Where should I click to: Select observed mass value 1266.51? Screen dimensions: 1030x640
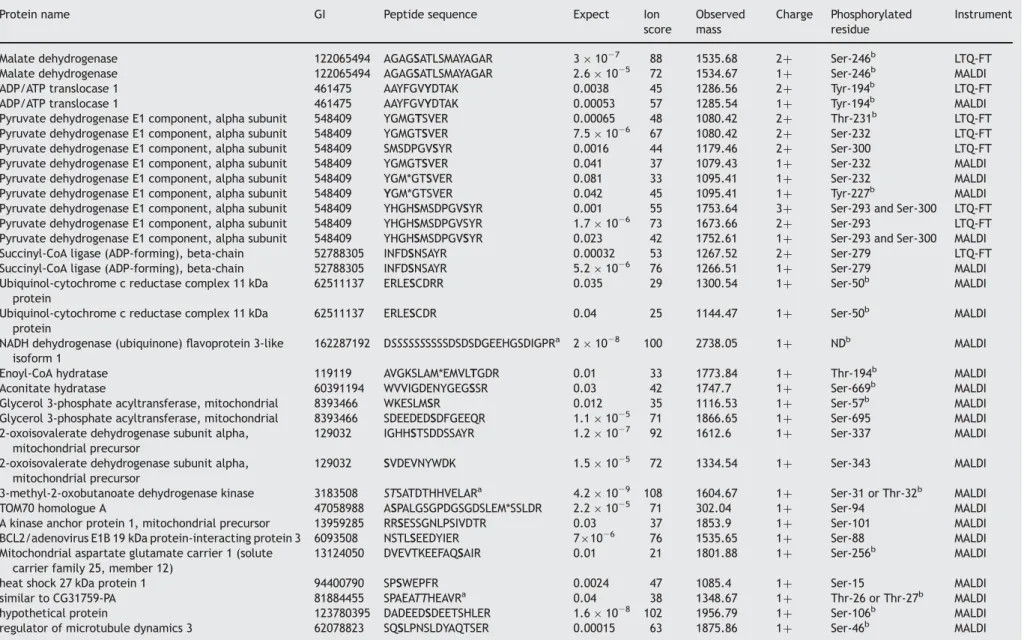click(716, 269)
